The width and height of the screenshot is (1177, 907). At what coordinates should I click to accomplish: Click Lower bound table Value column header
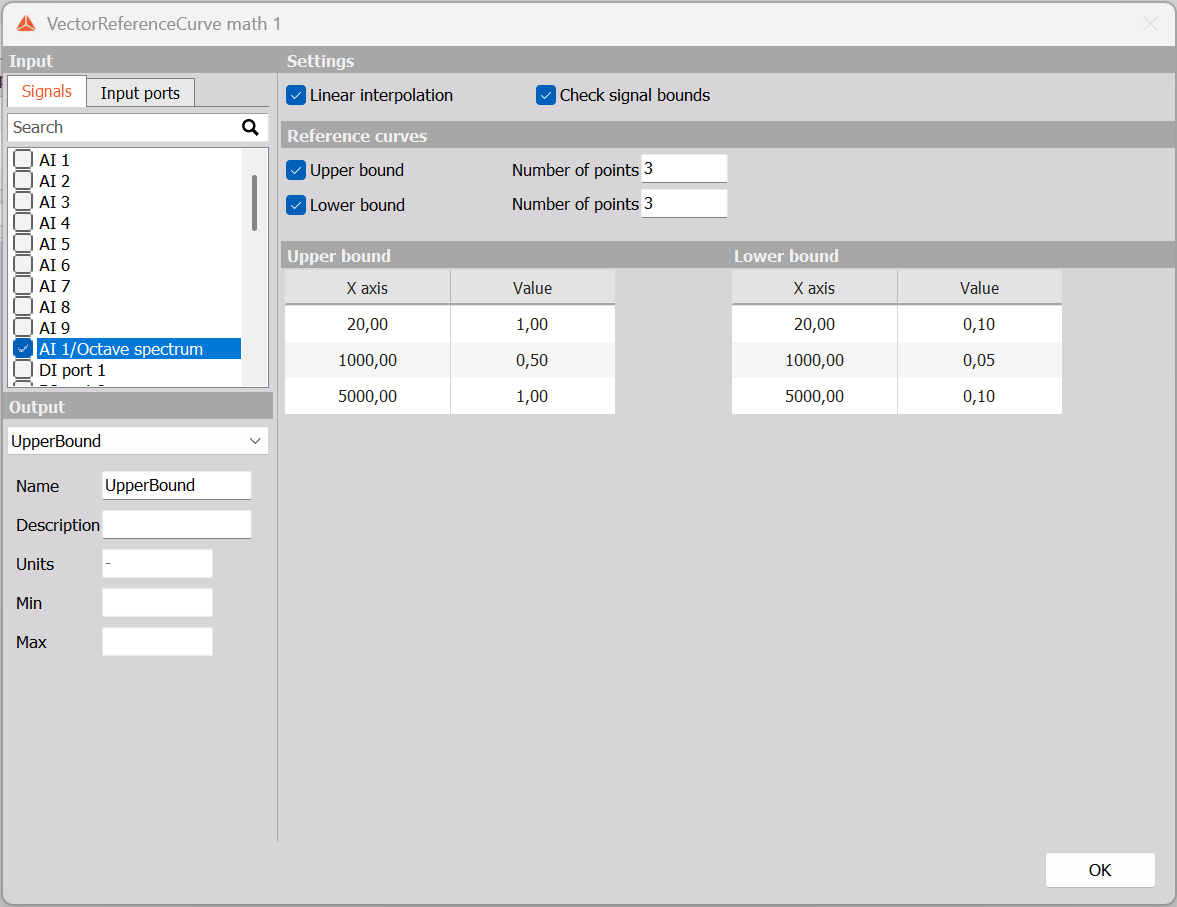pyautogui.click(x=980, y=288)
